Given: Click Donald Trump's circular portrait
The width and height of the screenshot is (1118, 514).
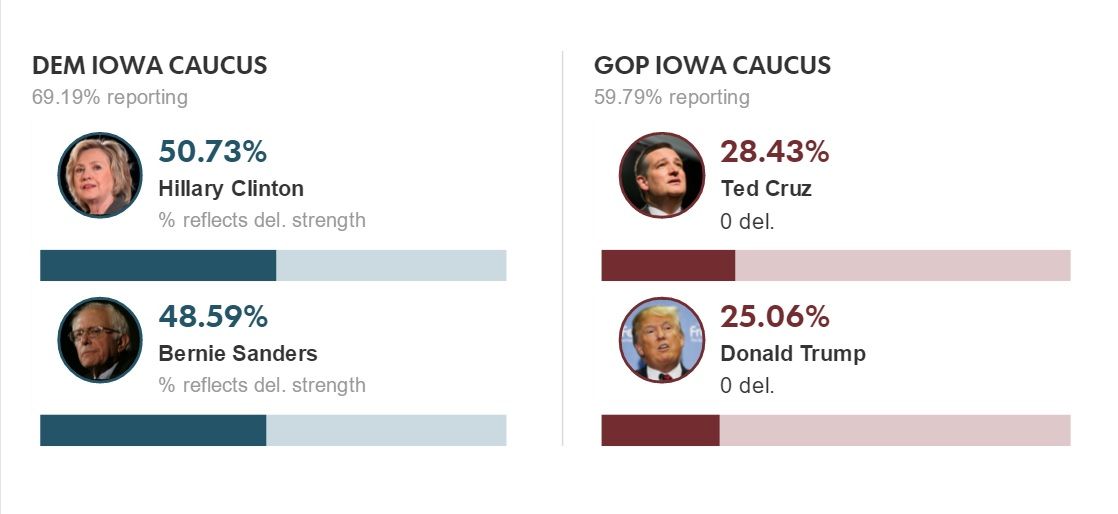Looking at the screenshot, I should point(662,340).
